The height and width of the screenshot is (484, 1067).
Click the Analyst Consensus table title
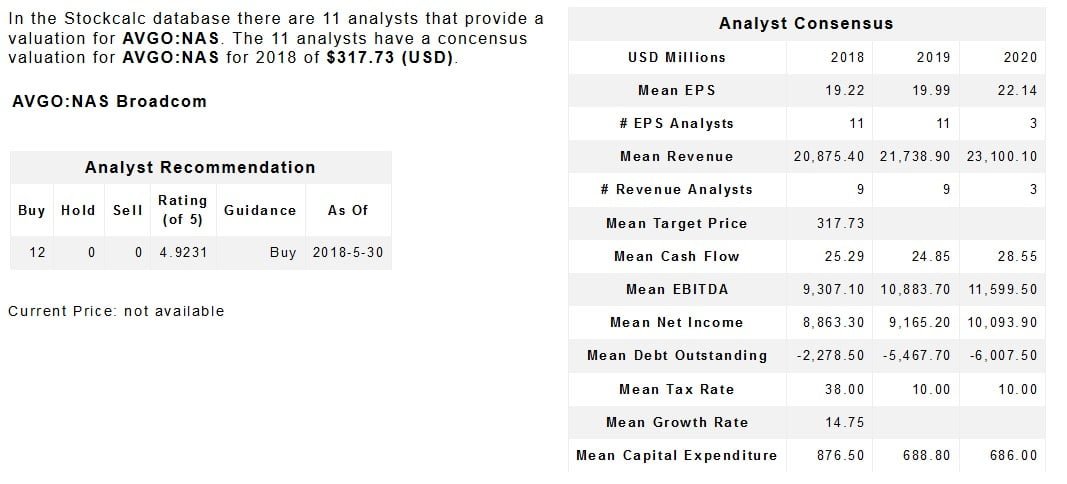click(805, 23)
